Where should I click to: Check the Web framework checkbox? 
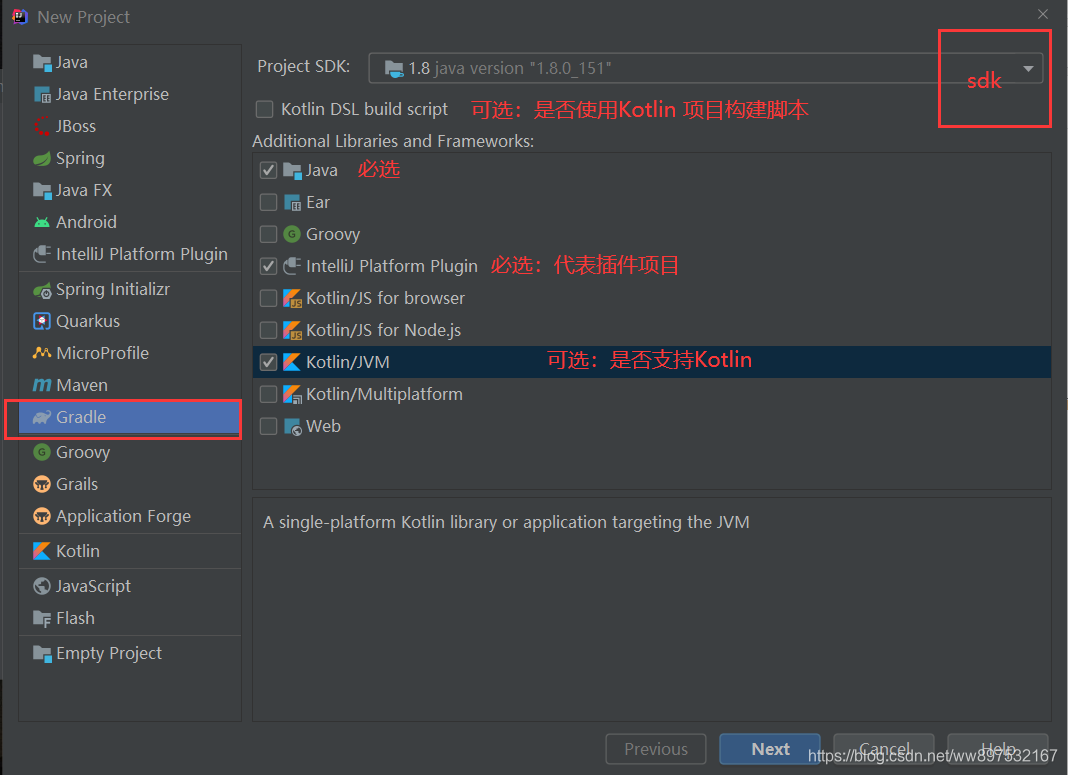(268, 426)
